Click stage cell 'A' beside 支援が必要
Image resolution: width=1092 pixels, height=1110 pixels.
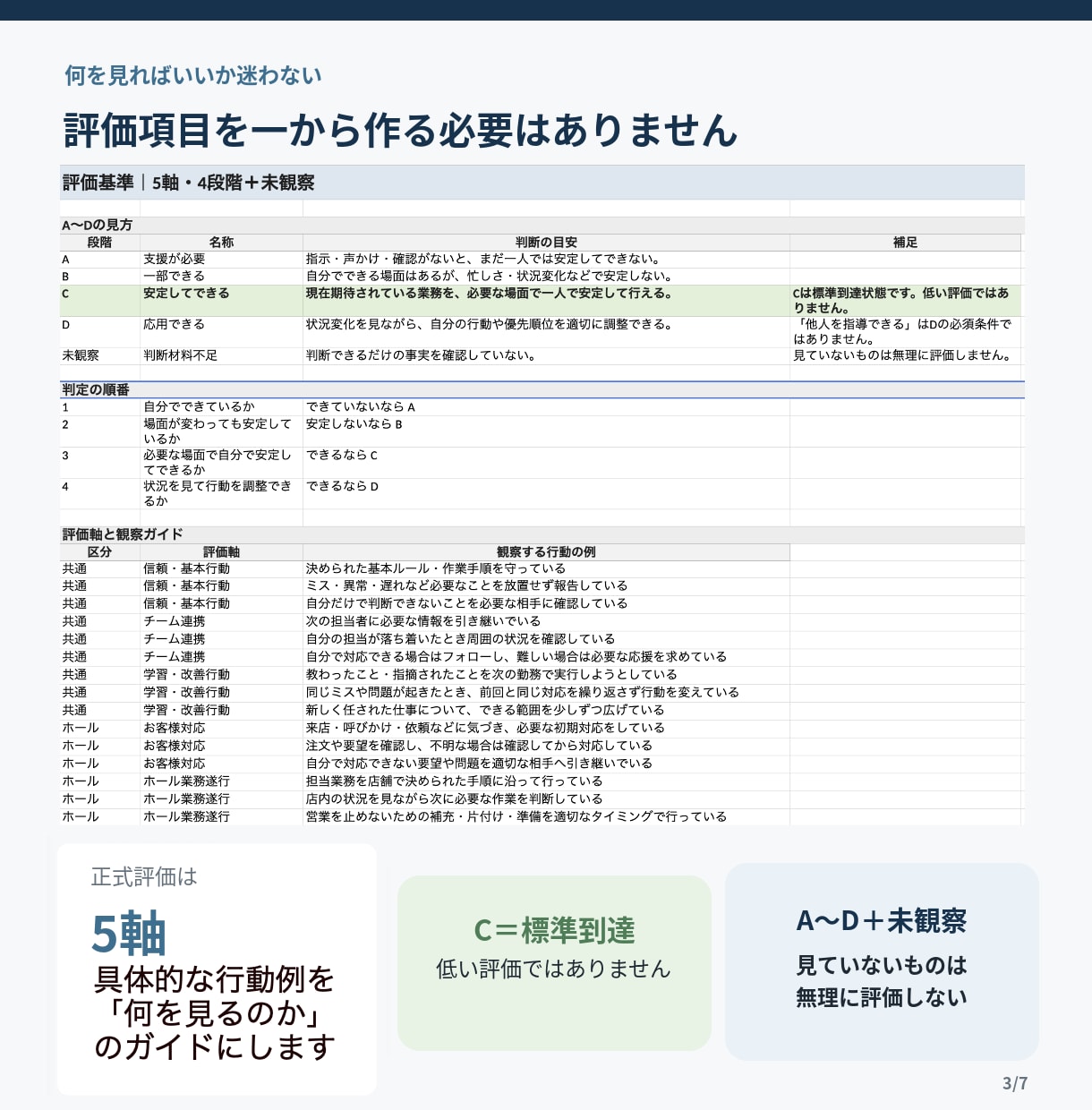65,259
